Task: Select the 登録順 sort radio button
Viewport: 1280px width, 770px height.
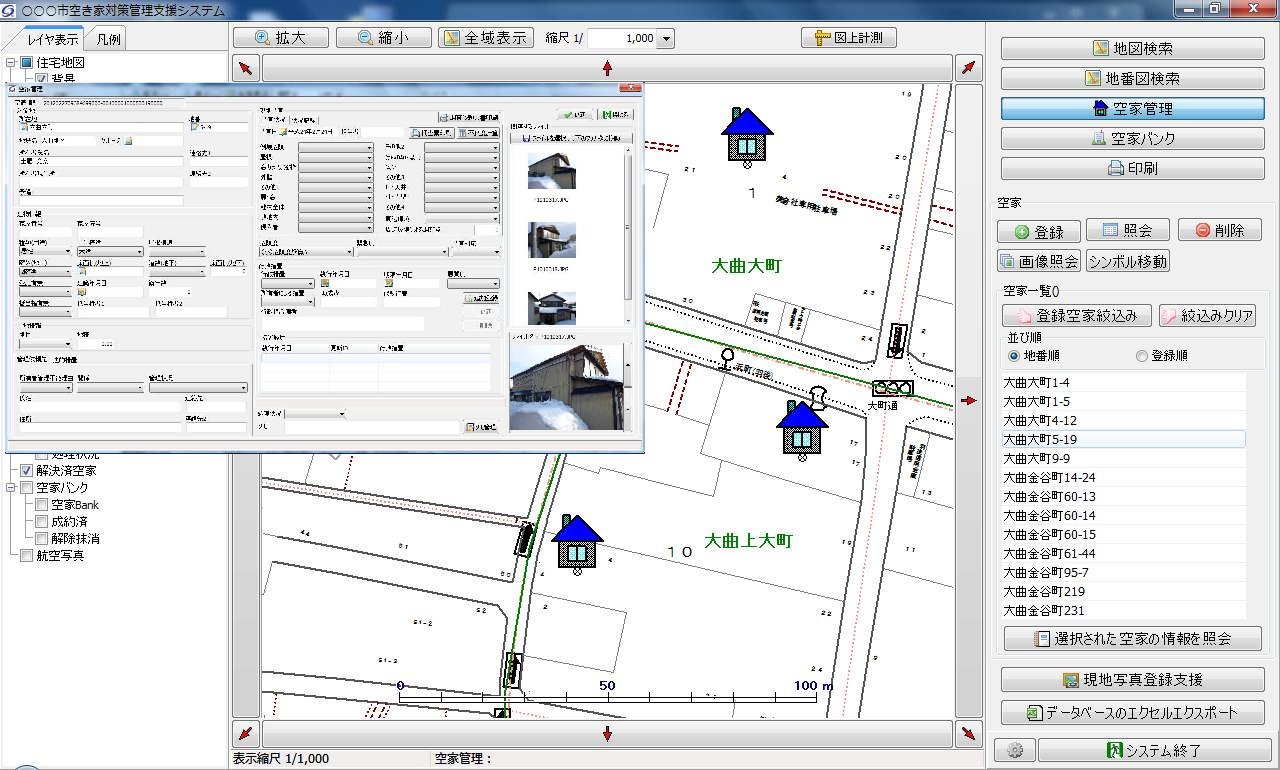Action: [x=1142, y=356]
